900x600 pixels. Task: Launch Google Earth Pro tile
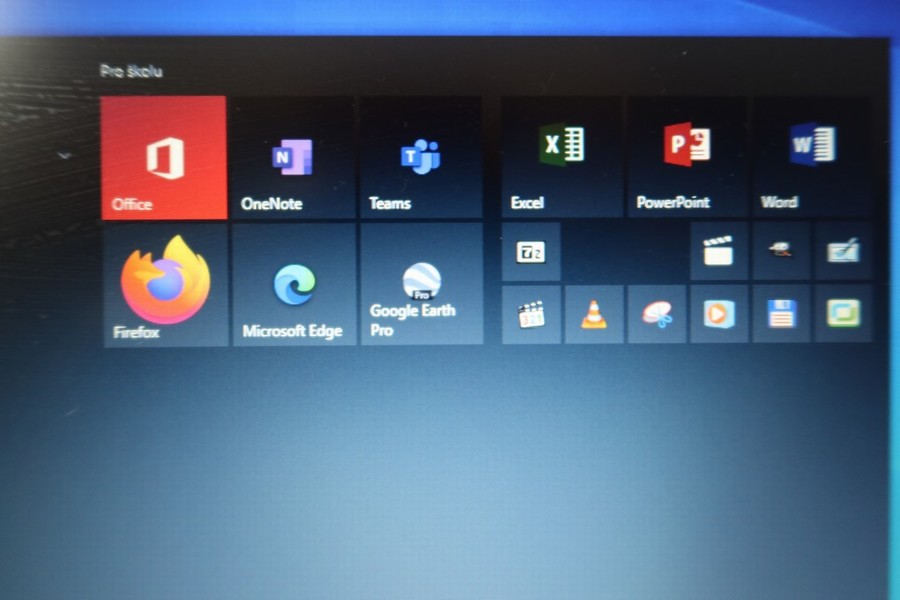point(422,284)
